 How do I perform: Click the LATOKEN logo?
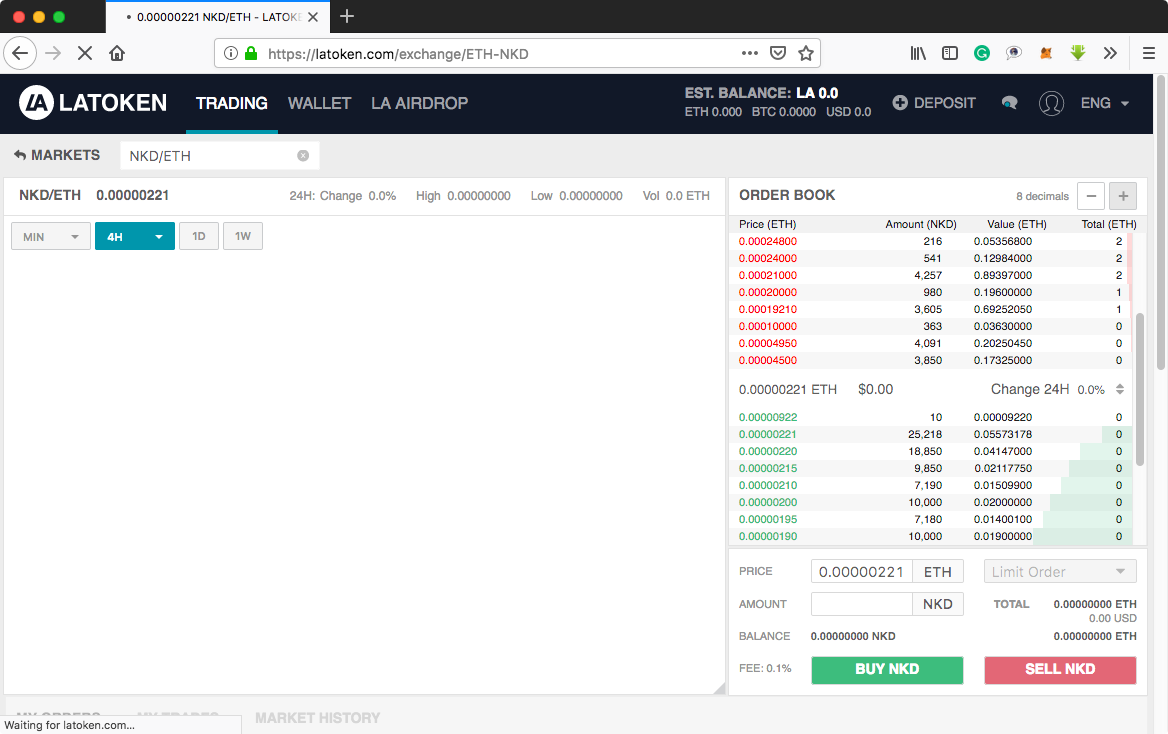coord(93,103)
